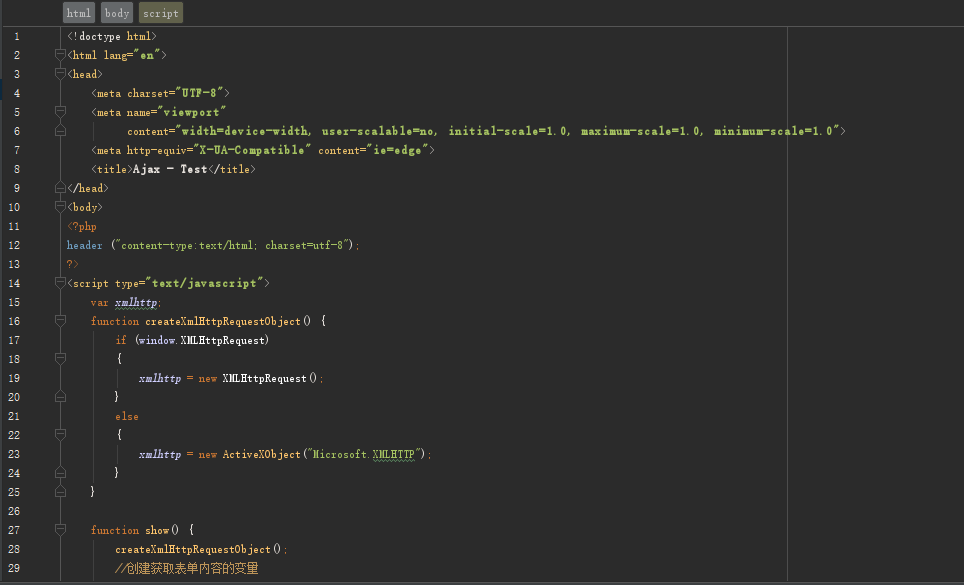Fold the meta viewport tag on line 5
Image resolution: width=964 pixels, height=585 pixels.
coord(60,112)
